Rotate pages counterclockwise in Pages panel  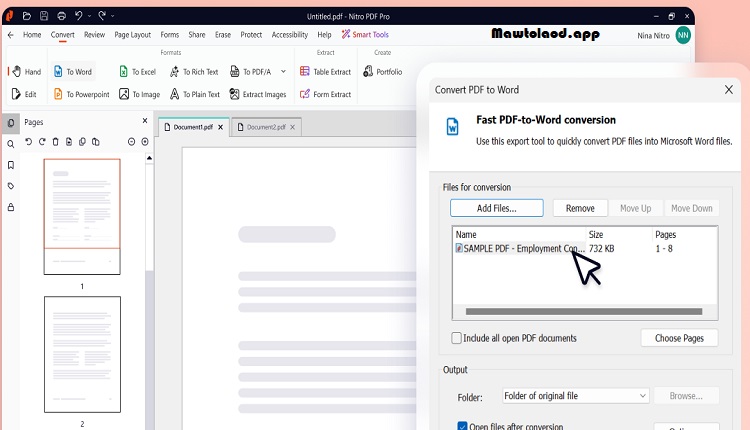point(29,142)
